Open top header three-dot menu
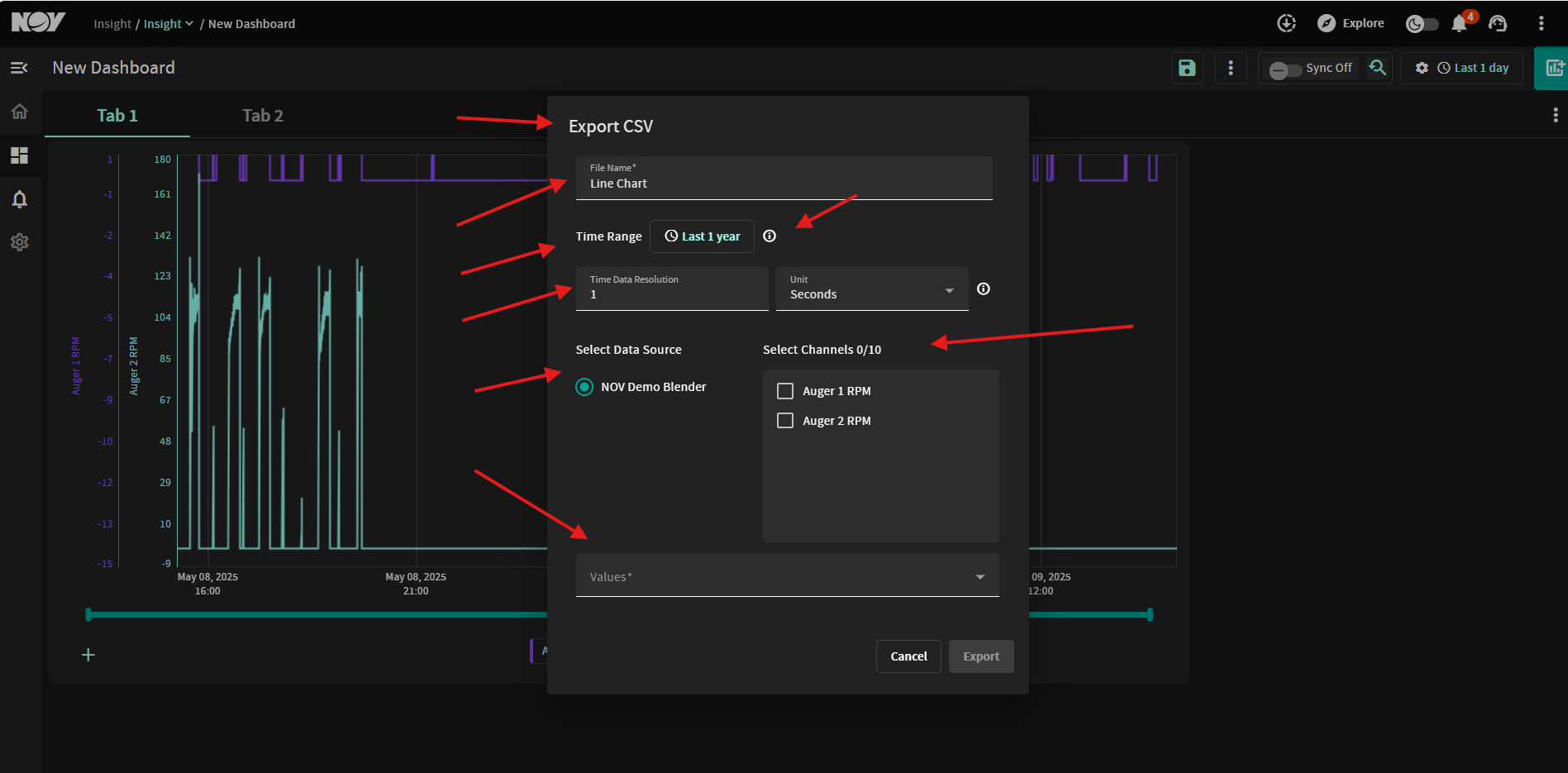Image resolution: width=1568 pixels, height=773 pixels. point(1541,23)
